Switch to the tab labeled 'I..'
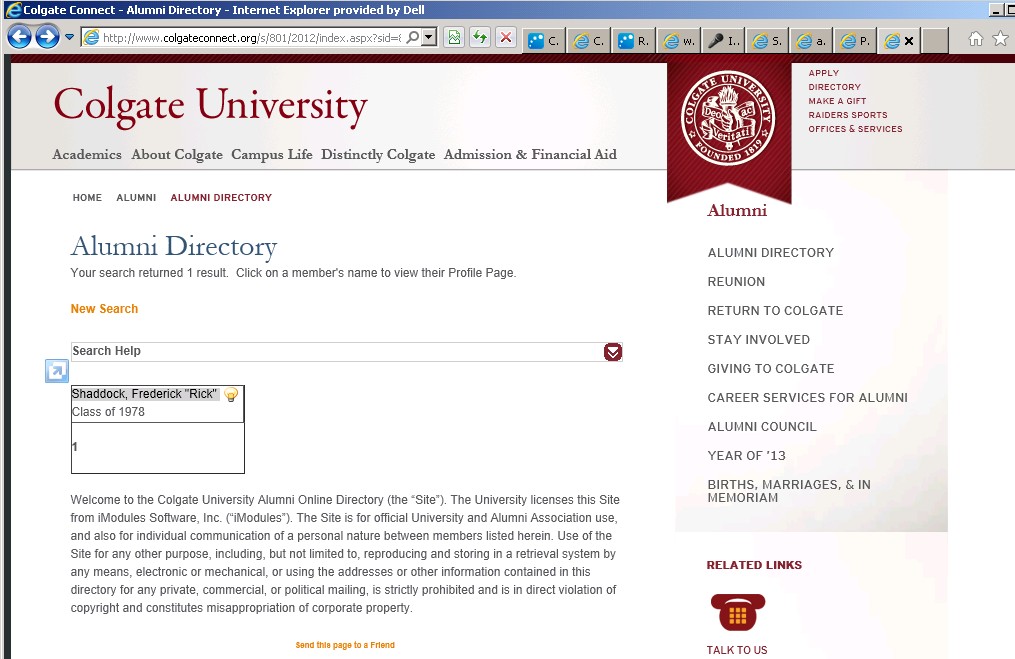 click(x=724, y=40)
